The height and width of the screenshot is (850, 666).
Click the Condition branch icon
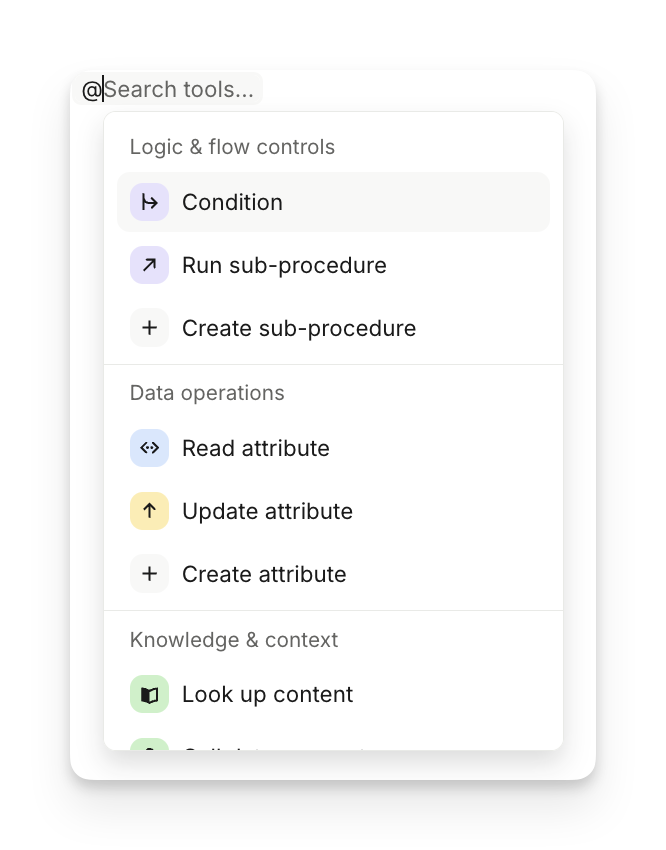[x=149, y=203]
